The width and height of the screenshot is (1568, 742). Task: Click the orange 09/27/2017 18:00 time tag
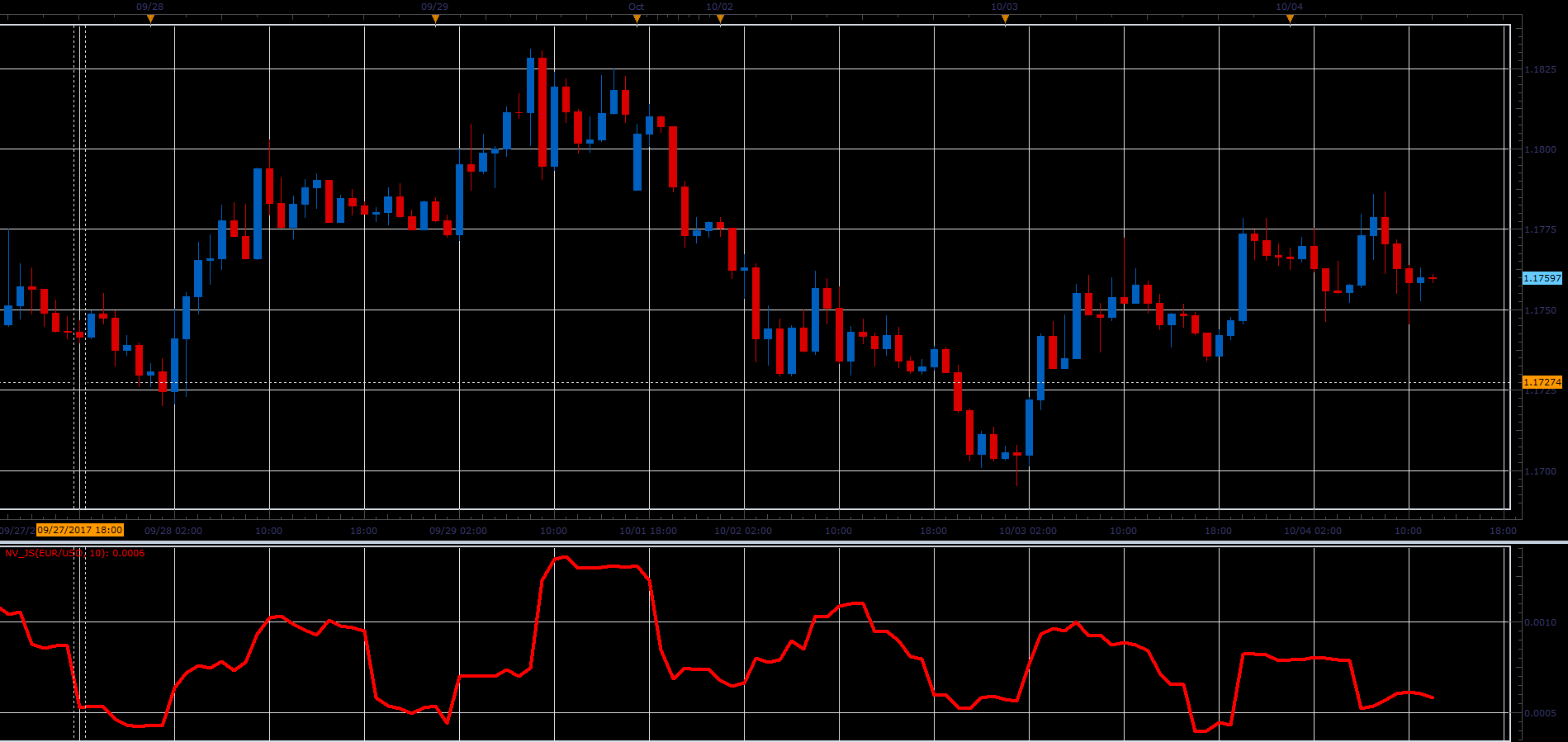pyautogui.click(x=80, y=531)
